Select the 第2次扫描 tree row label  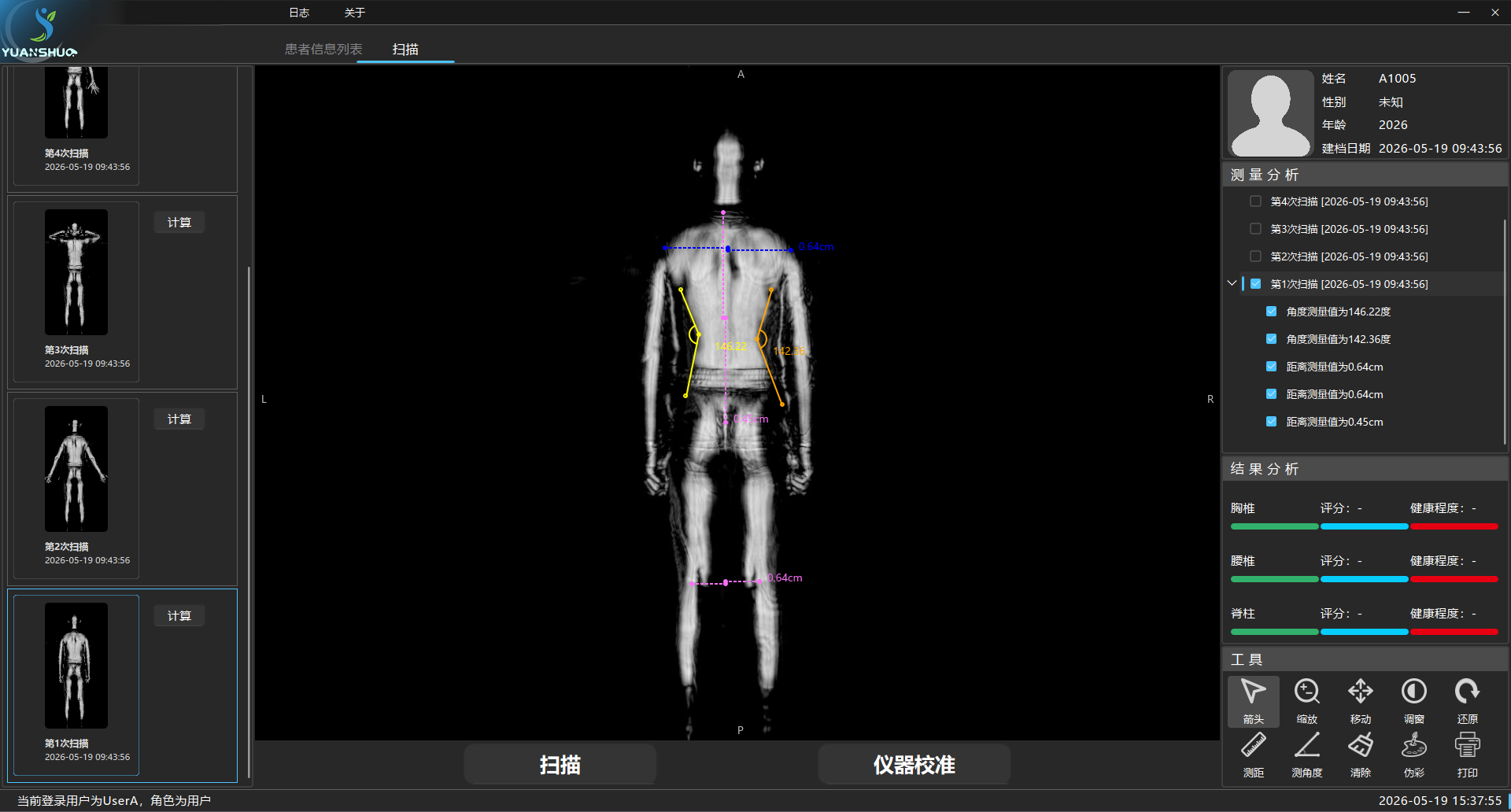1349,257
